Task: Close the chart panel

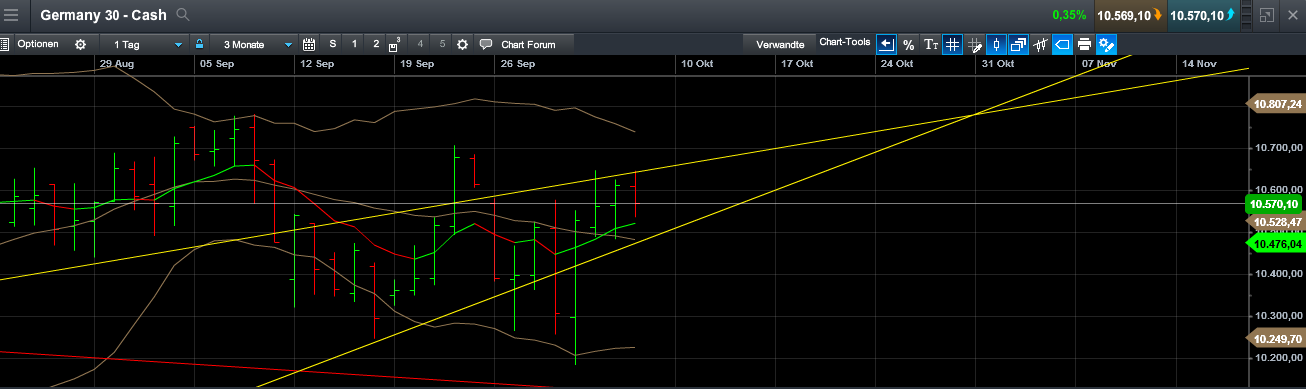Action: coord(1292,15)
